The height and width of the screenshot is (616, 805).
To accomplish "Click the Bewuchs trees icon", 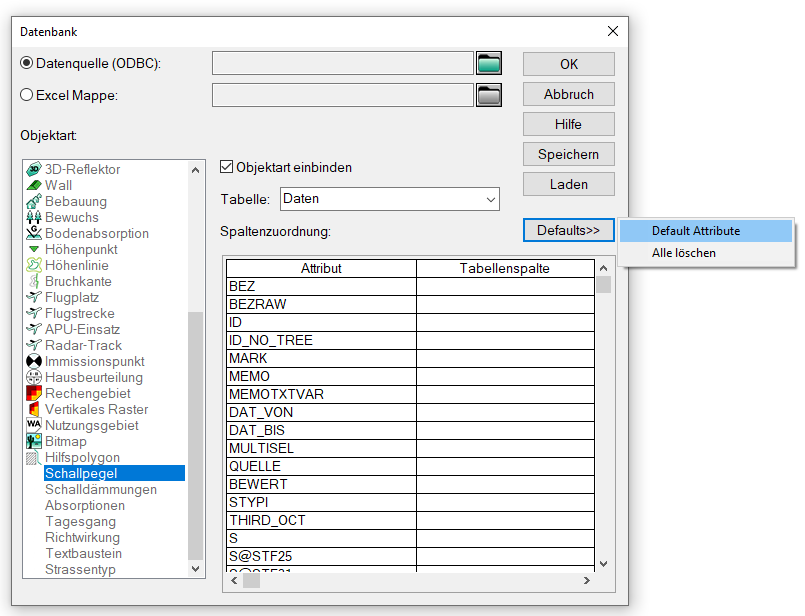I will coord(34,217).
